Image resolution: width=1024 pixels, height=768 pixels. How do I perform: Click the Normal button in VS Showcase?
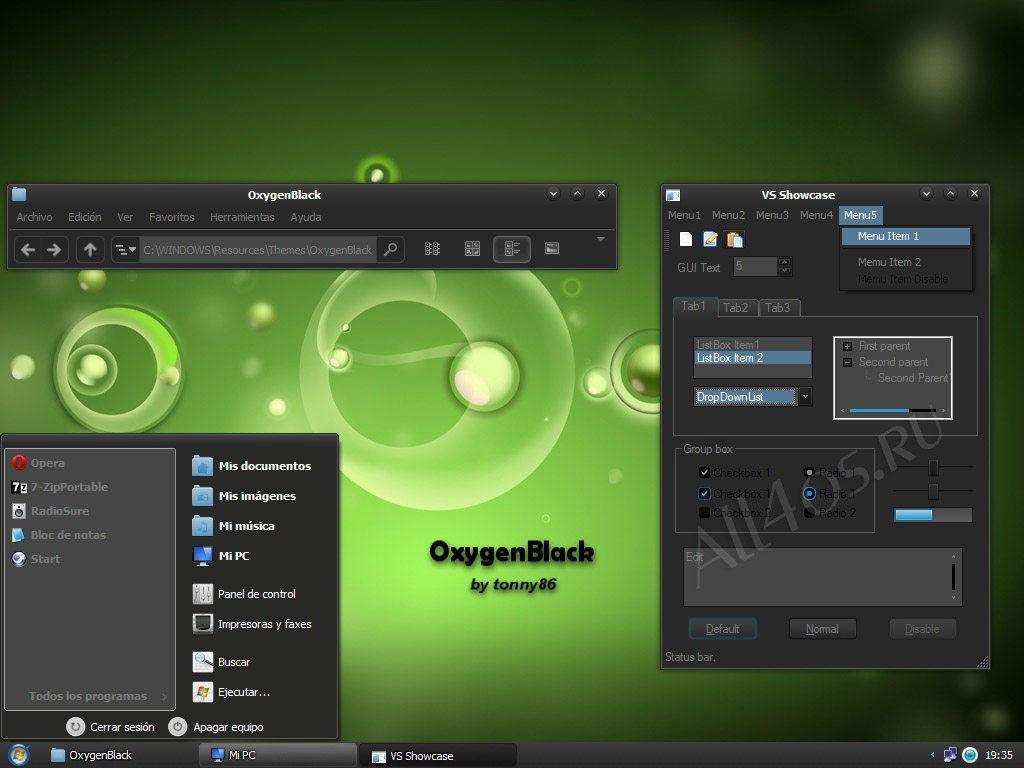(x=822, y=629)
